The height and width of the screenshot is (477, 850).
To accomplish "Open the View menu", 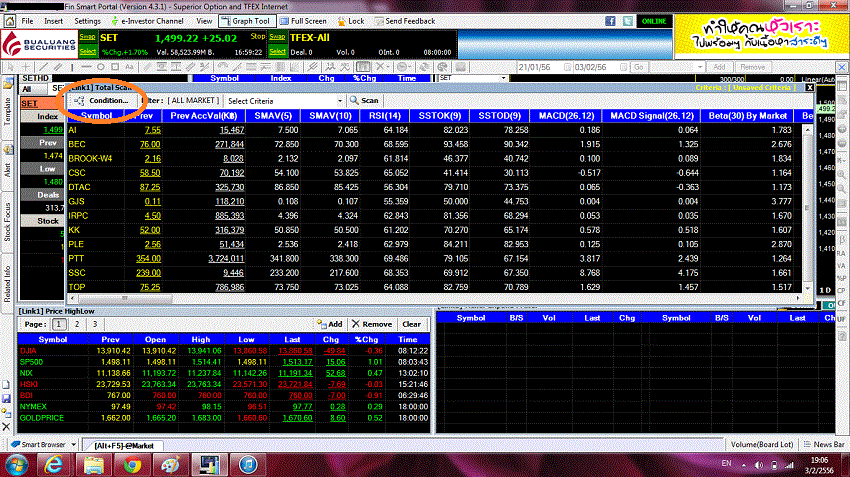I will pos(204,21).
